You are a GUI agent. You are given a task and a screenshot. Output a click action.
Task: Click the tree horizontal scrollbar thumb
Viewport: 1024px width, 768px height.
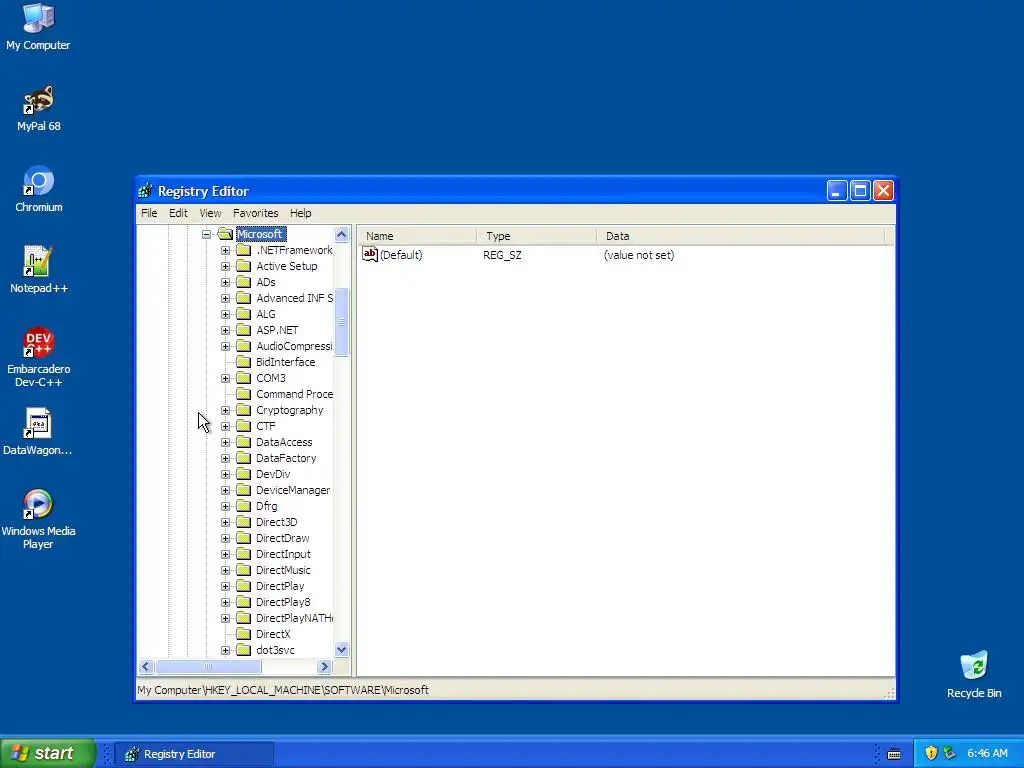tap(208, 667)
